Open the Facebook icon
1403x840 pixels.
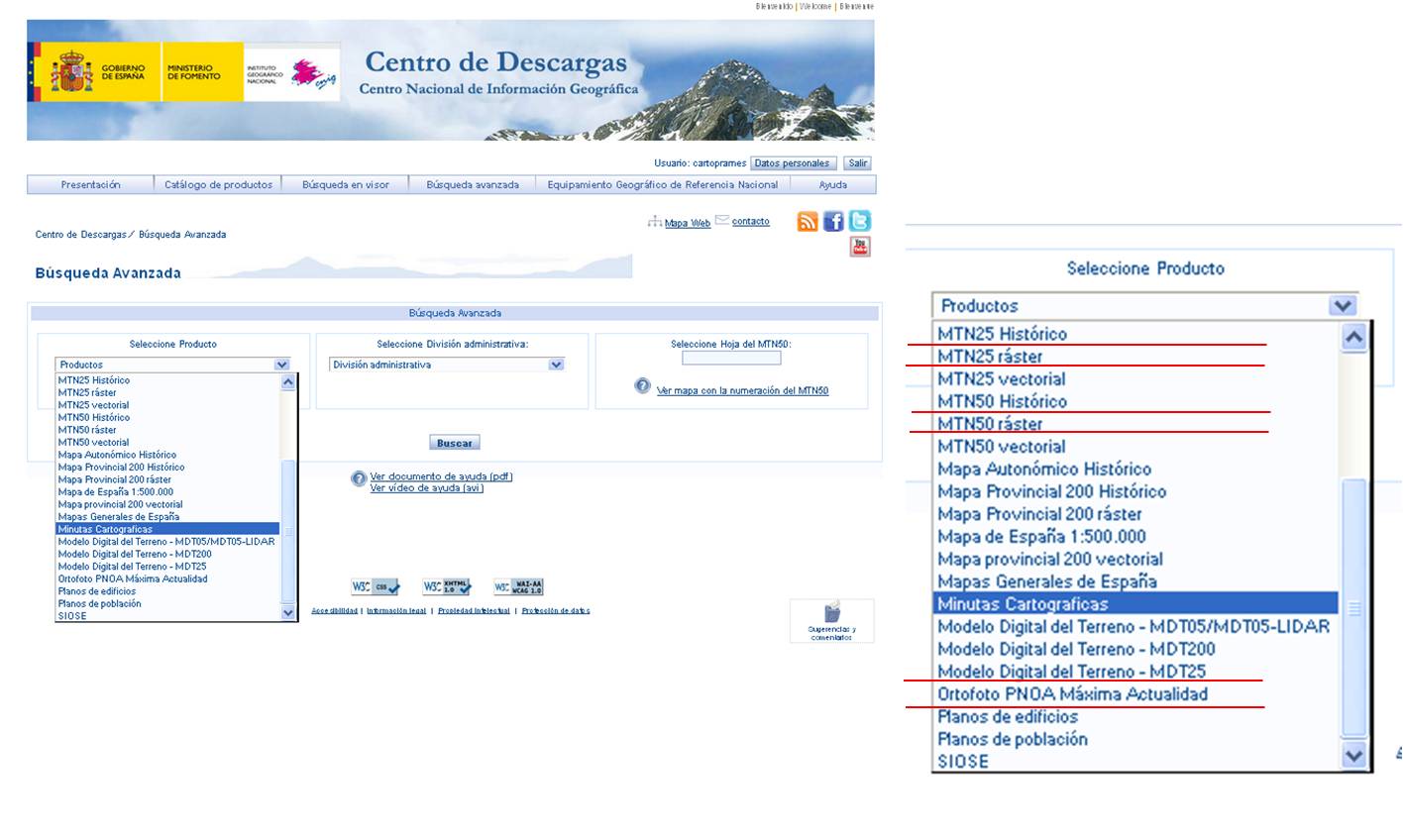click(x=833, y=221)
